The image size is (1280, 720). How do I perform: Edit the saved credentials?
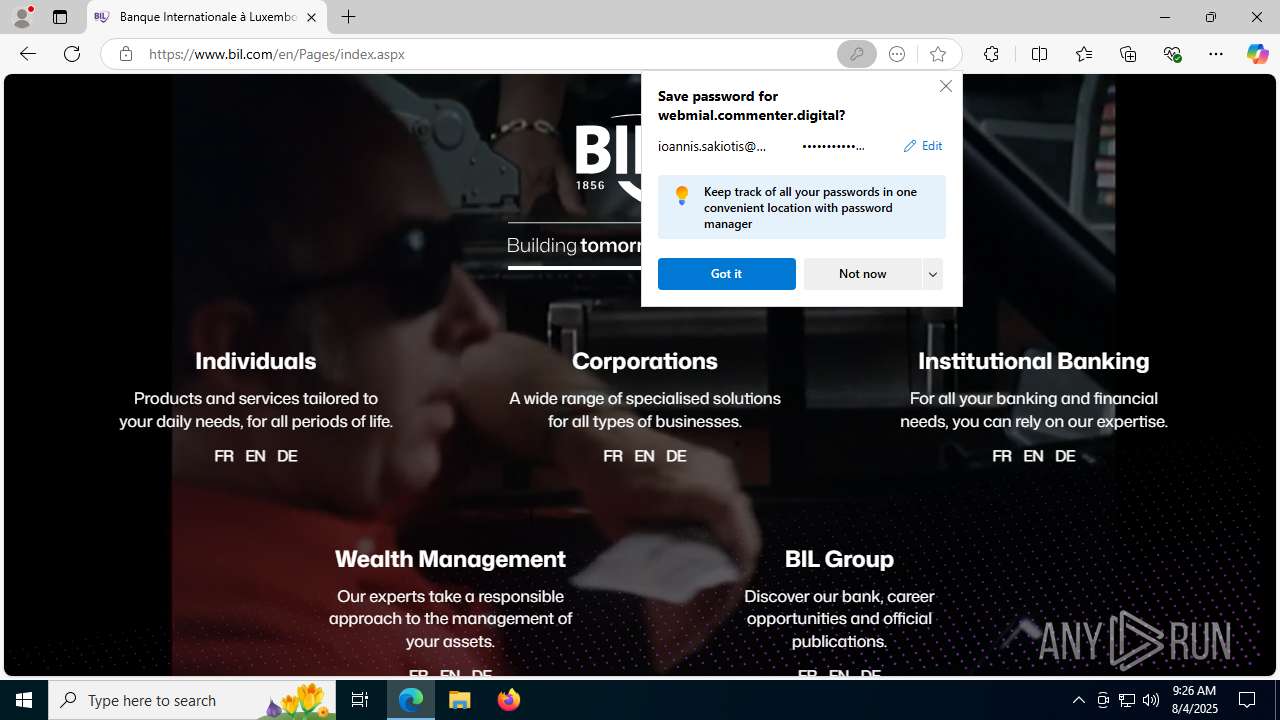click(922, 146)
